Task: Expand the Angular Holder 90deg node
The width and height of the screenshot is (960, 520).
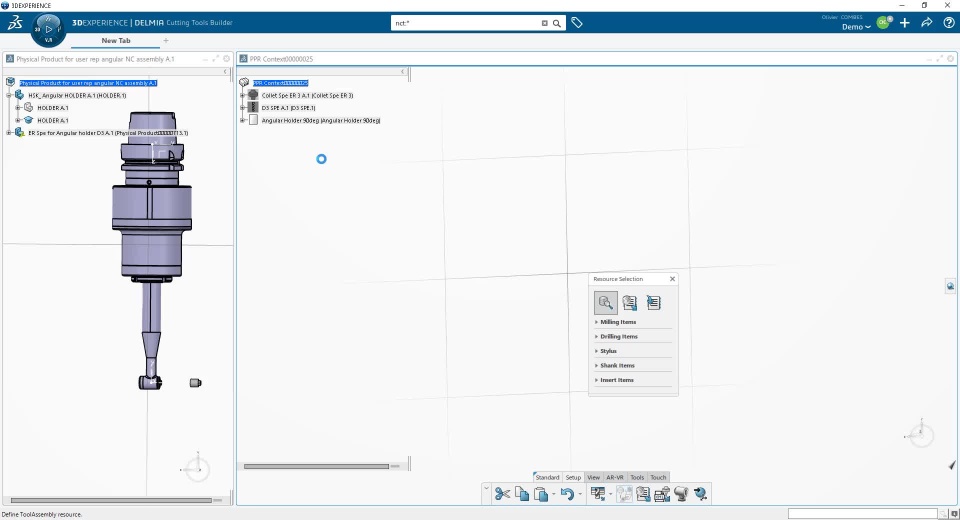Action: tap(242, 121)
